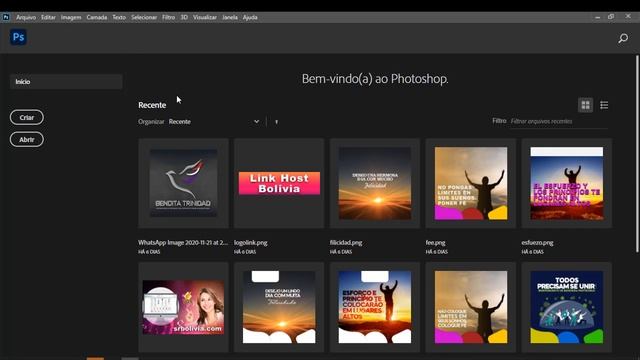Open the search magnifier icon
640x360 pixels.
pyautogui.click(x=623, y=38)
